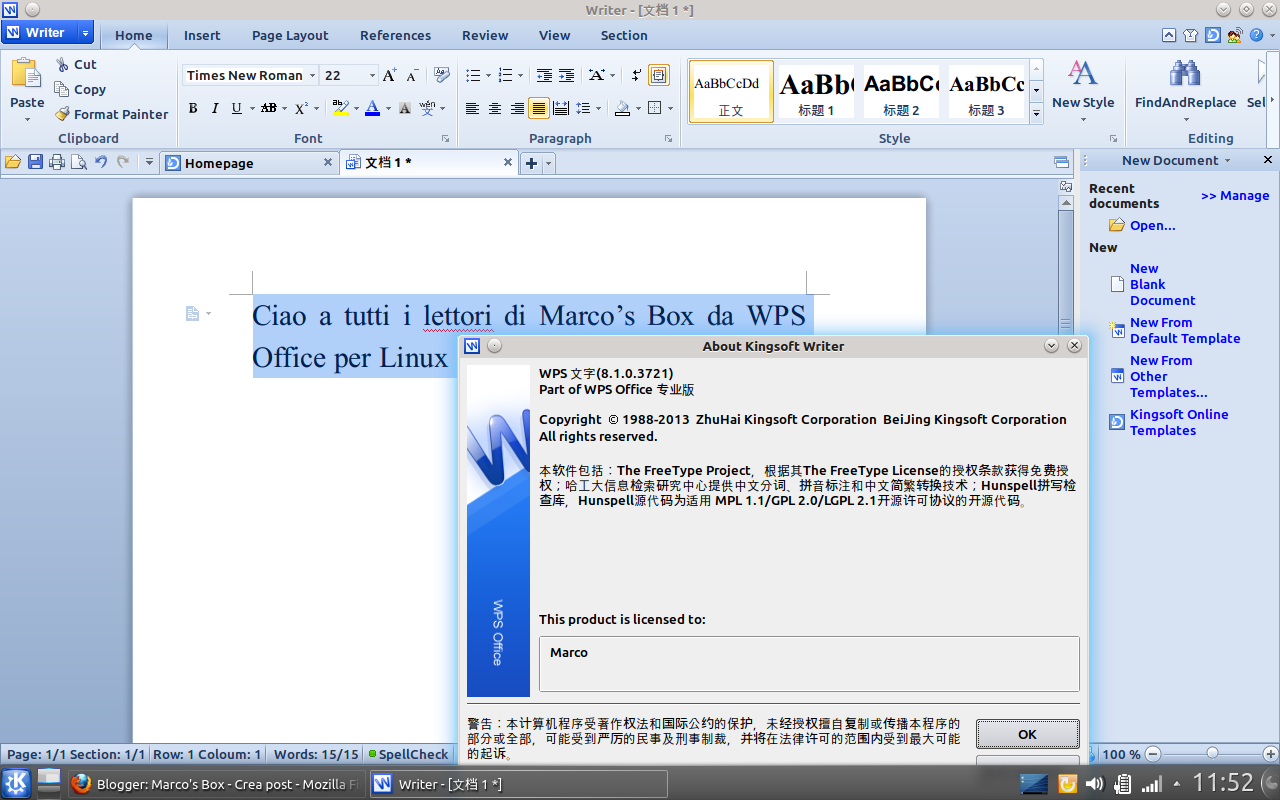Select the 标题 1 heading style thumbnail
1280x800 pixels.
[816, 92]
